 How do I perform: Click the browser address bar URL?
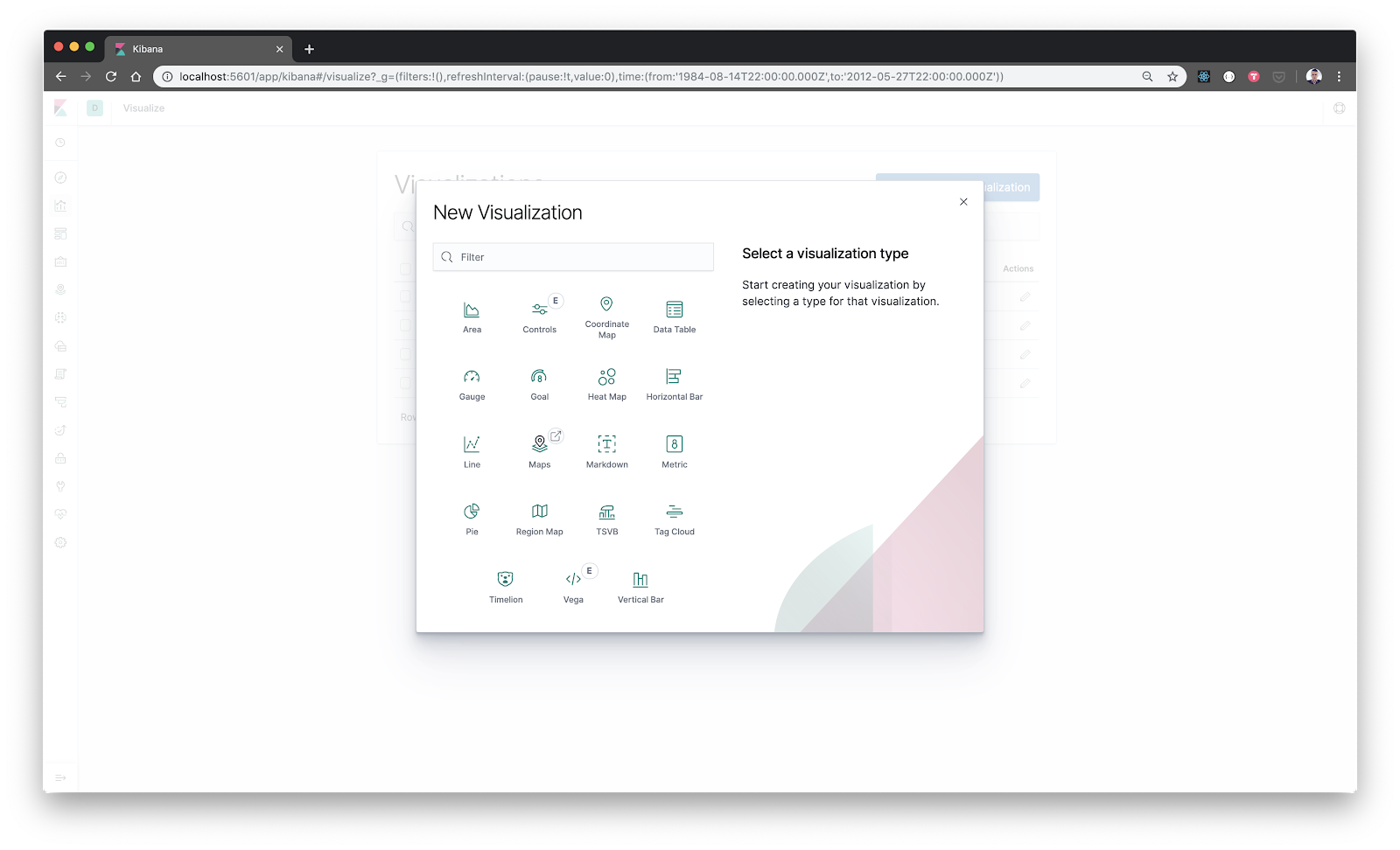591,76
